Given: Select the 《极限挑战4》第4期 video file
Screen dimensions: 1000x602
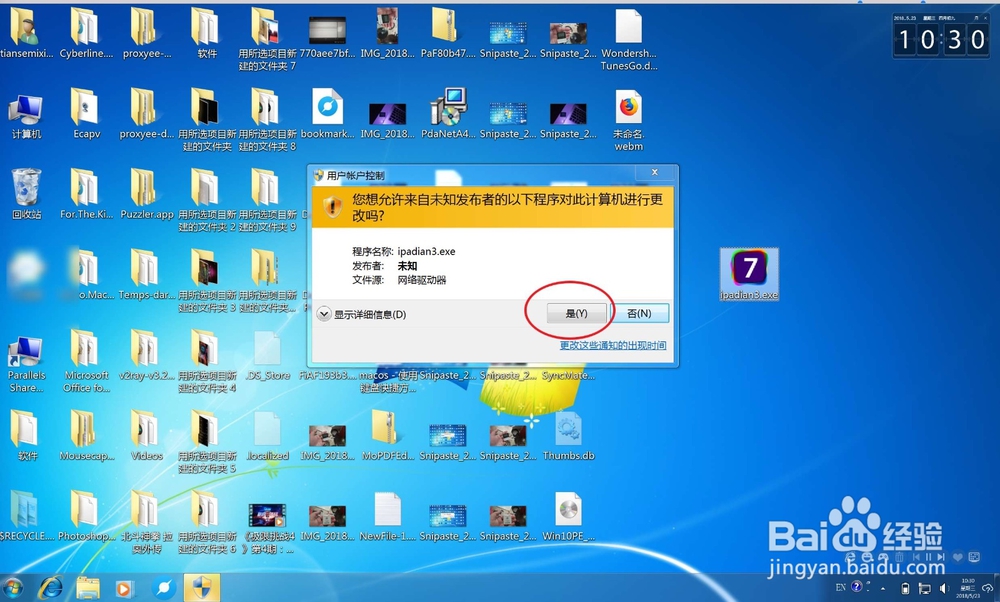Looking at the screenshot, I should (x=267, y=529).
